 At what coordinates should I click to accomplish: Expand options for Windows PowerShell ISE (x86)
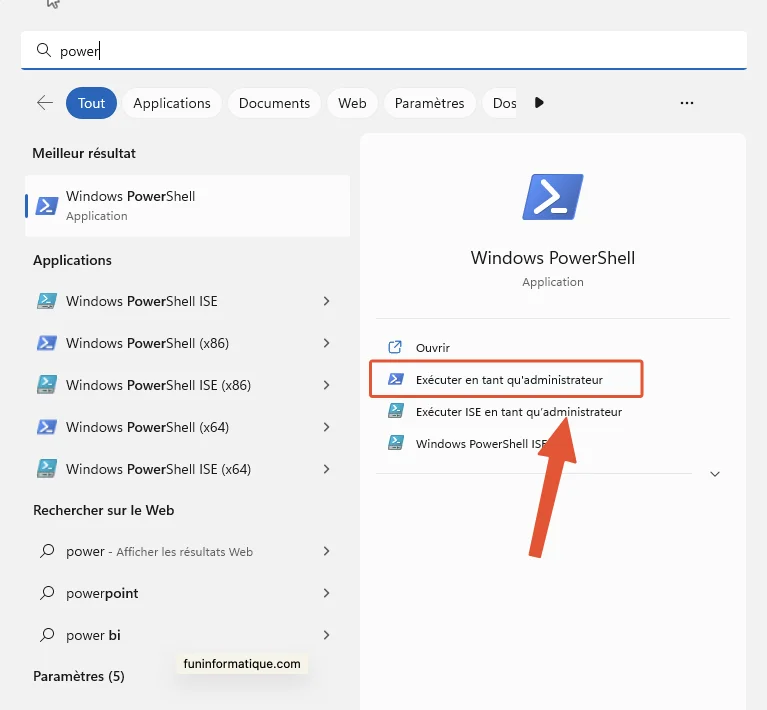click(326, 385)
